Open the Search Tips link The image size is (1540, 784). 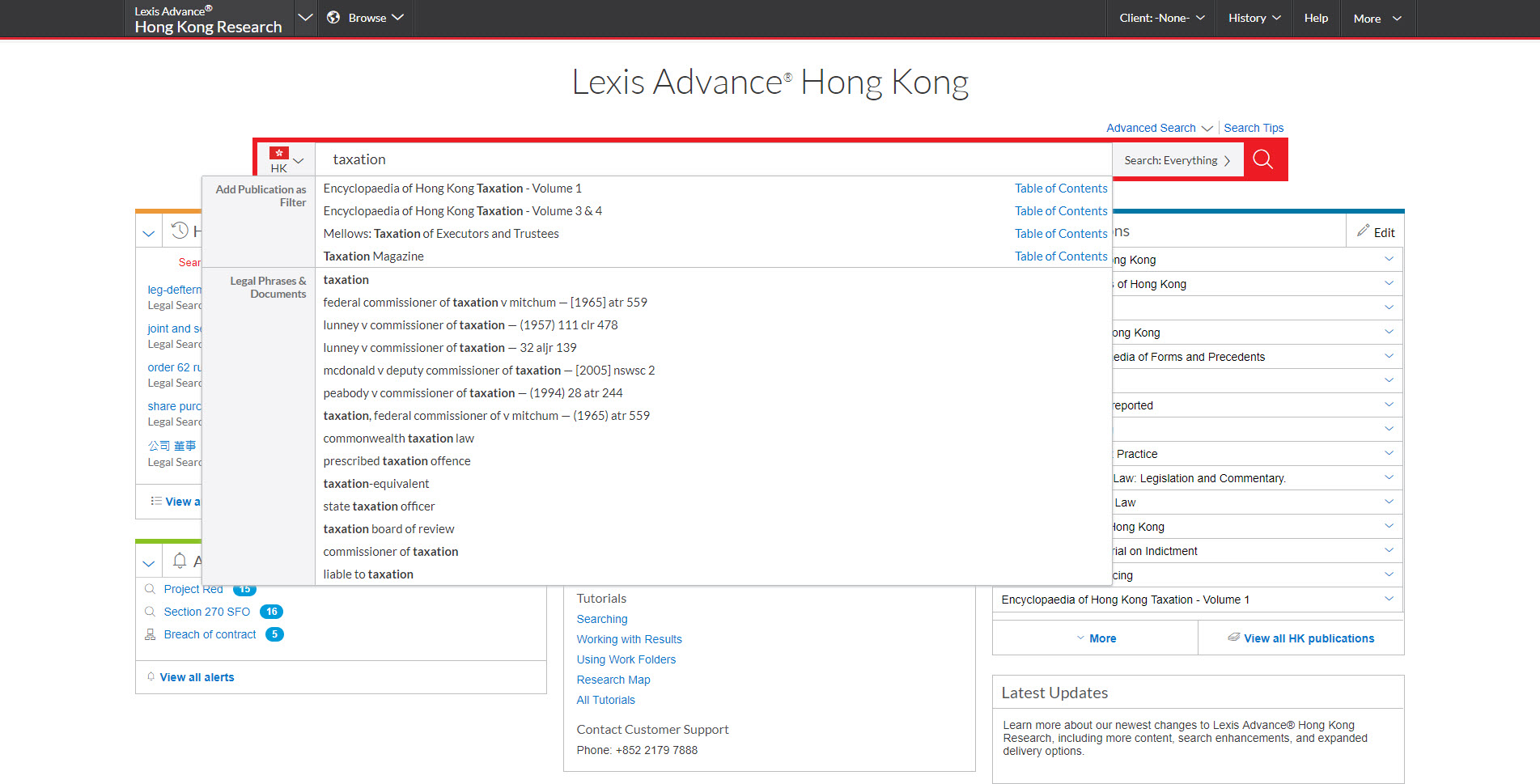click(1254, 128)
